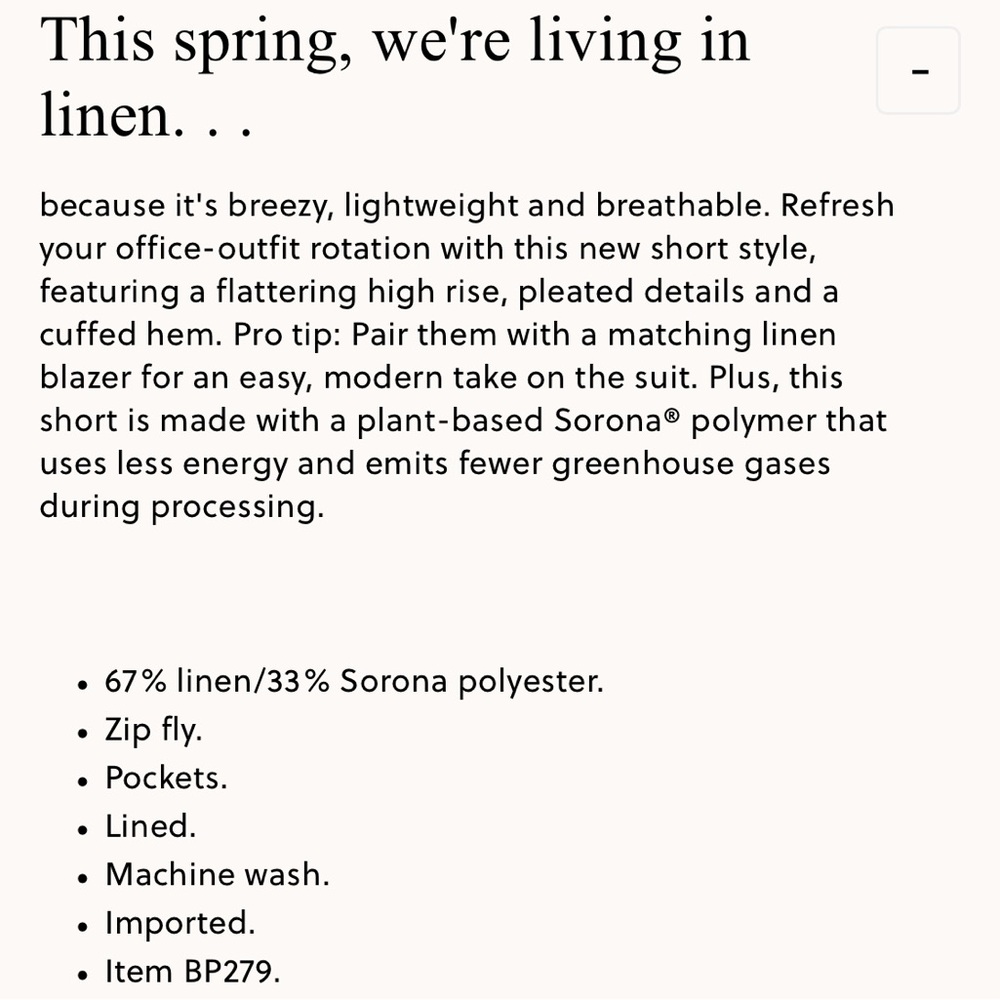Click the registered trademark symbol after Sorona
This screenshot has width=1000, height=1000.
[x=672, y=415]
